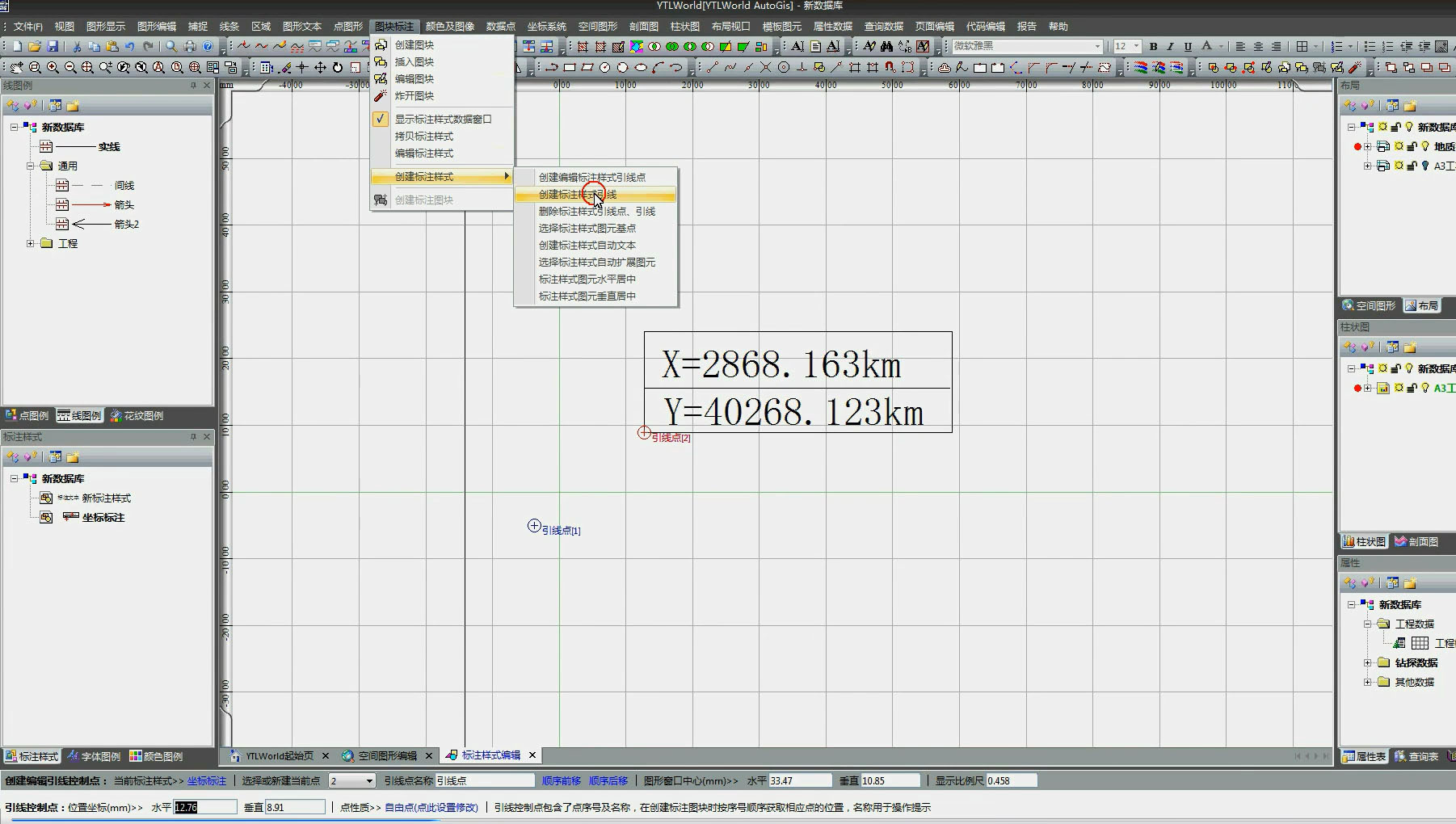The height and width of the screenshot is (824, 1456).
Task: Click the Zoom in magnifier icon
Action: [53, 68]
